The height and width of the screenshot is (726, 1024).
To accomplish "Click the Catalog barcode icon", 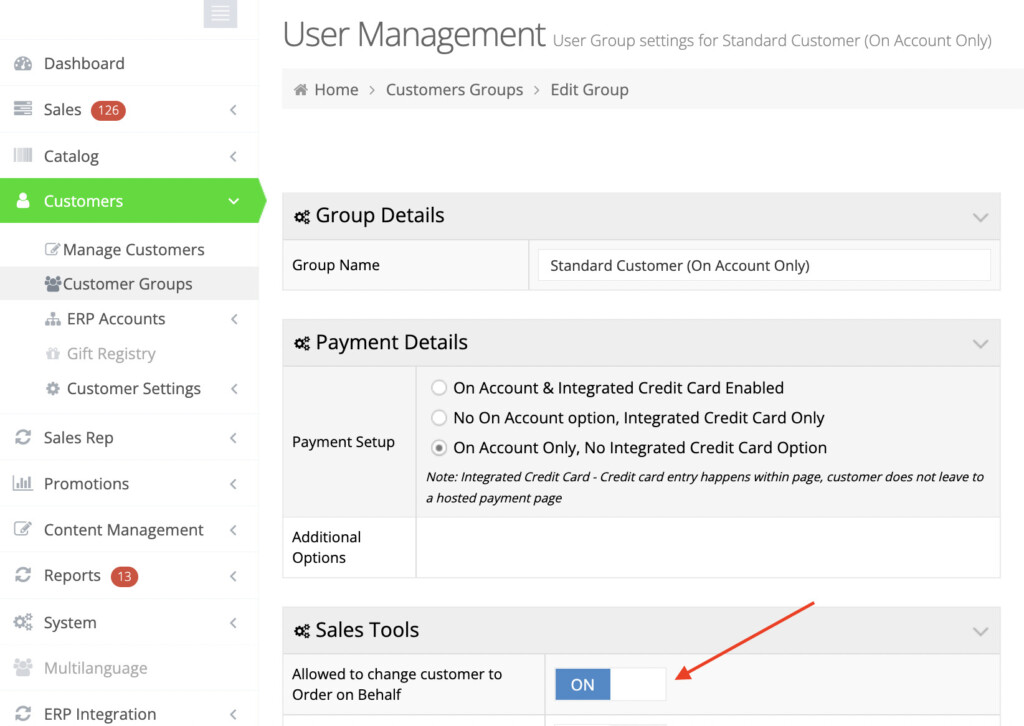I will pyautogui.click(x=23, y=155).
